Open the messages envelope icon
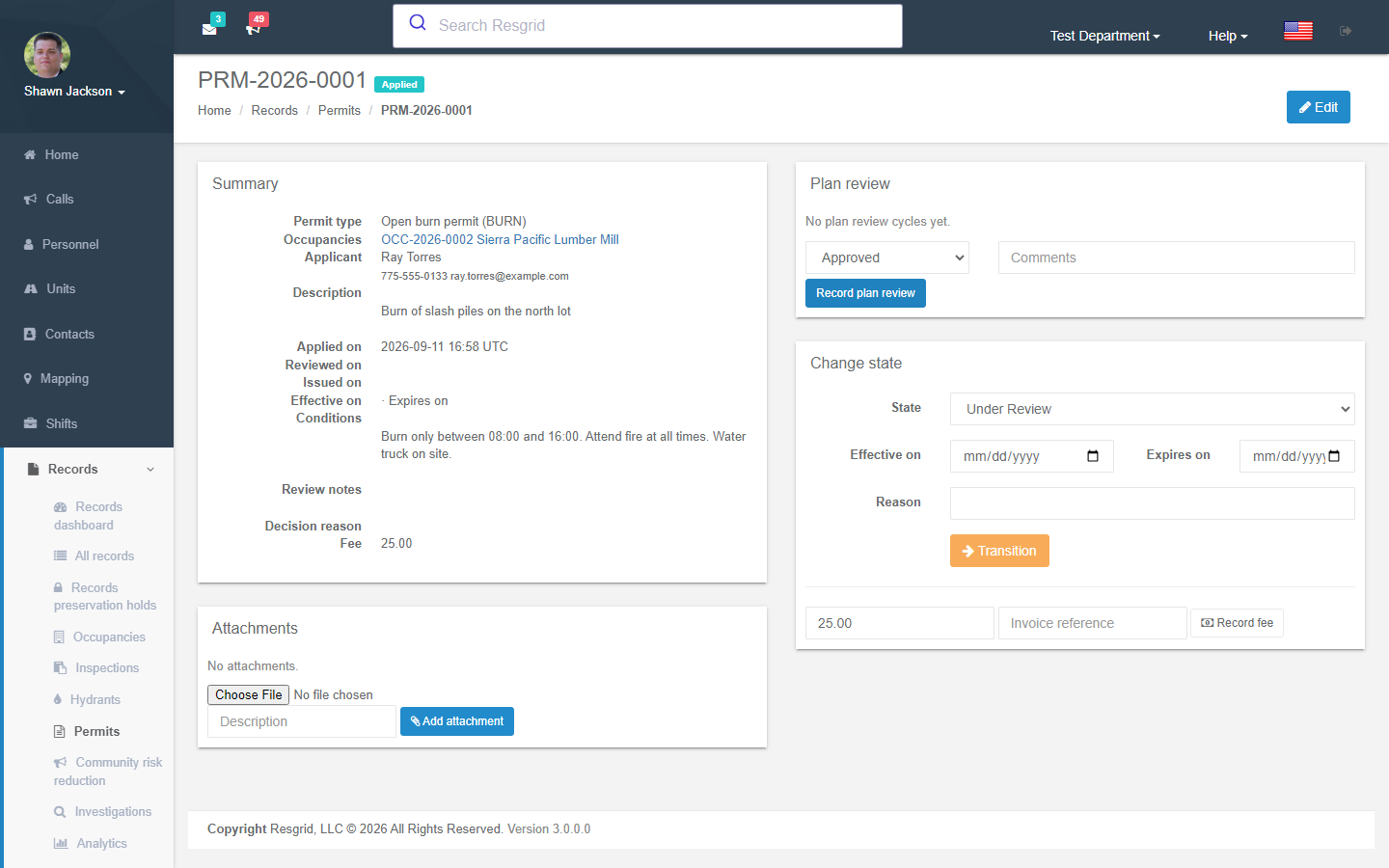Viewport: 1389px width, 868px height. pos(209,29)
